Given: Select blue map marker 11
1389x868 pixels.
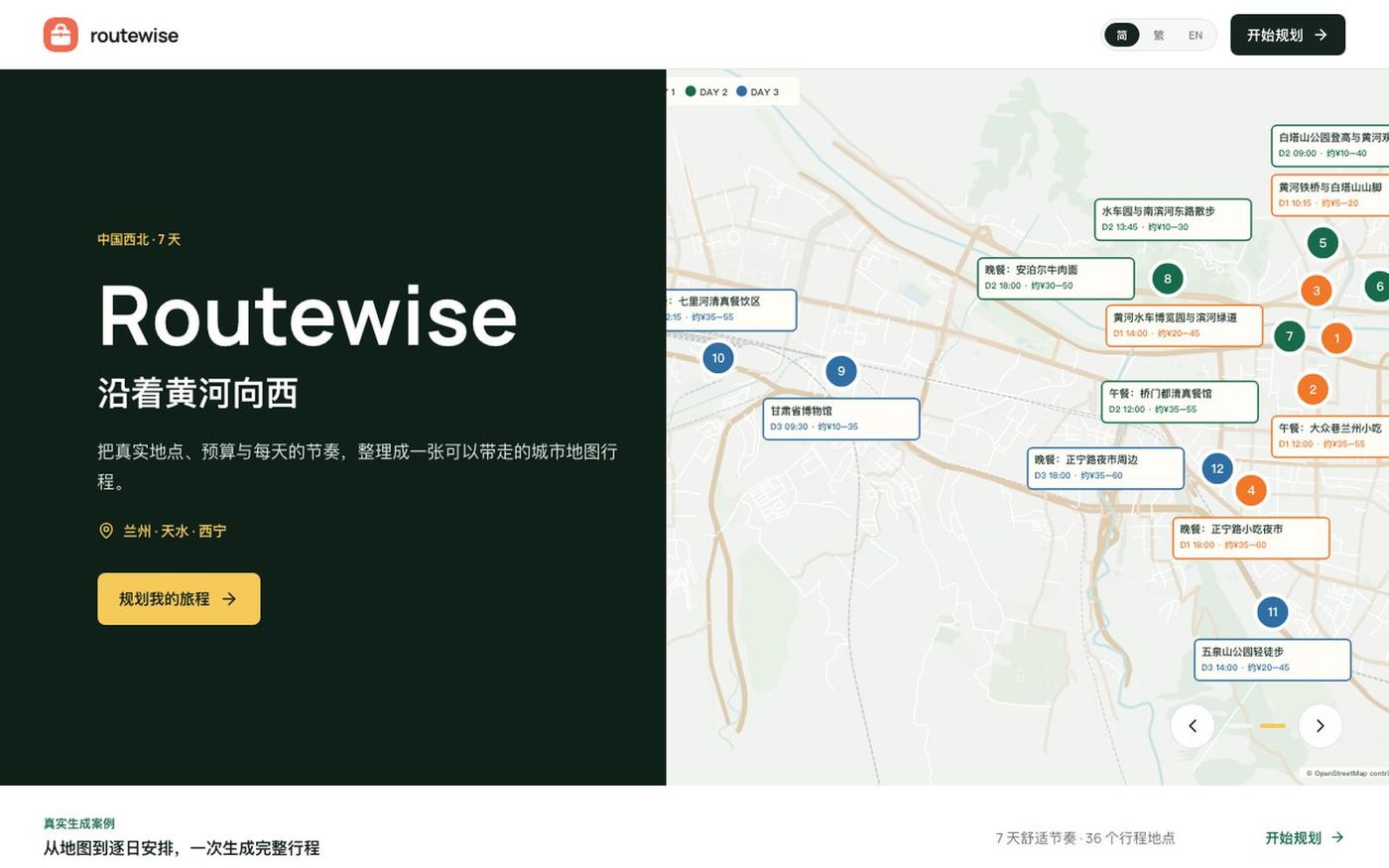Looking at the screenshot, I should (x=1273, y=612).
